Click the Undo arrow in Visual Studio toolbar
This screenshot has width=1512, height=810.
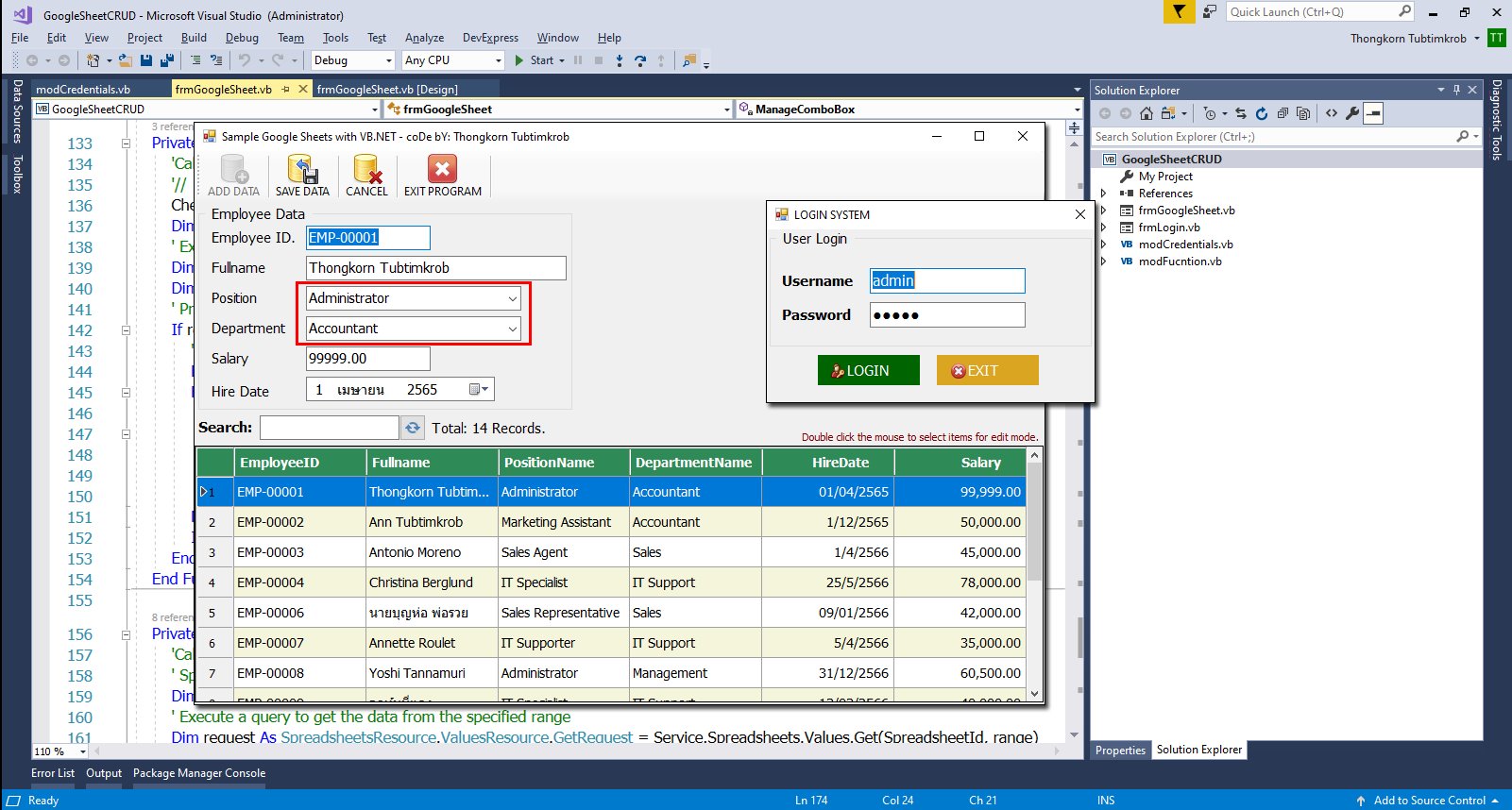click(245, 60)
